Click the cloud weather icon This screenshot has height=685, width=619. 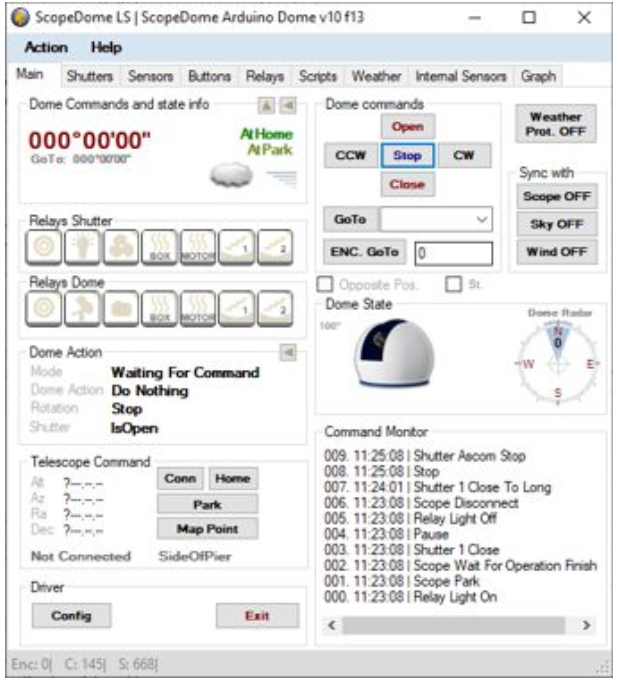pyautogui.click(x=232, y=175)
